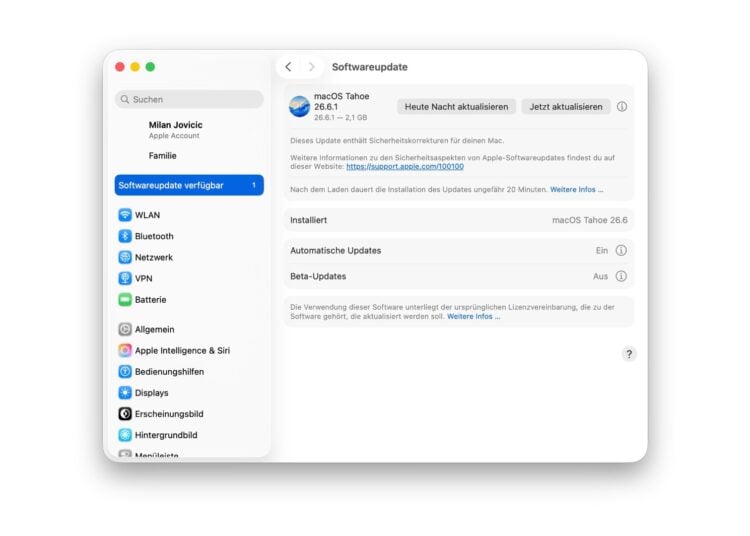Click info icon next to Jetzt aktualisieren

click(622, 107)
